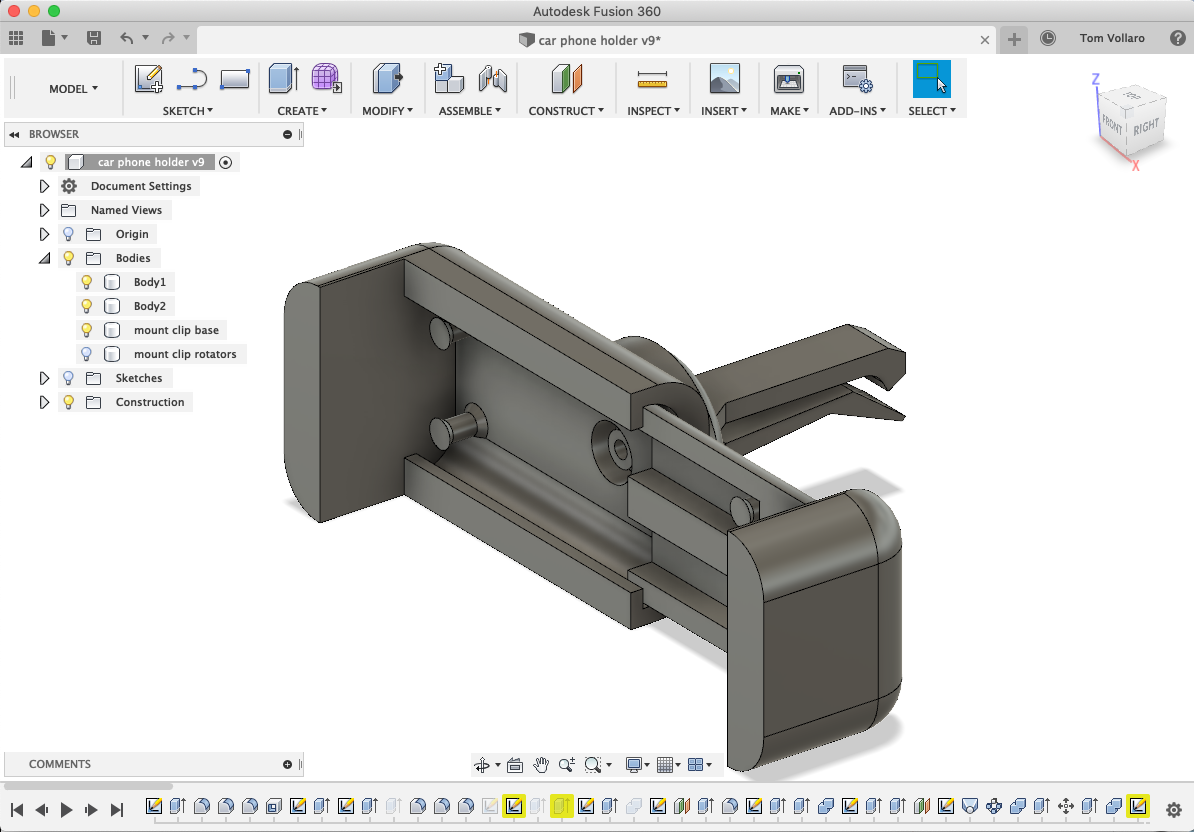This screenshot has height=832, width=1194.
Task: Click the last highlighted sketch in timeline
Action: coord(1138,806)
